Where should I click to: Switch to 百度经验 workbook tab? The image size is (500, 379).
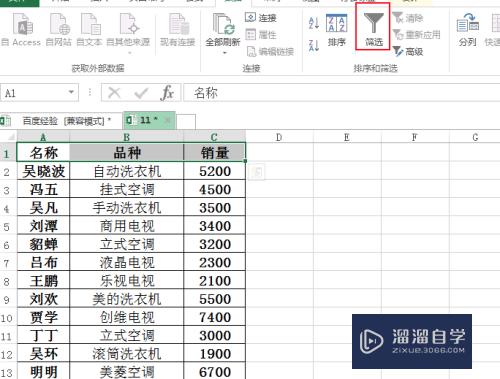pos(61,121)
